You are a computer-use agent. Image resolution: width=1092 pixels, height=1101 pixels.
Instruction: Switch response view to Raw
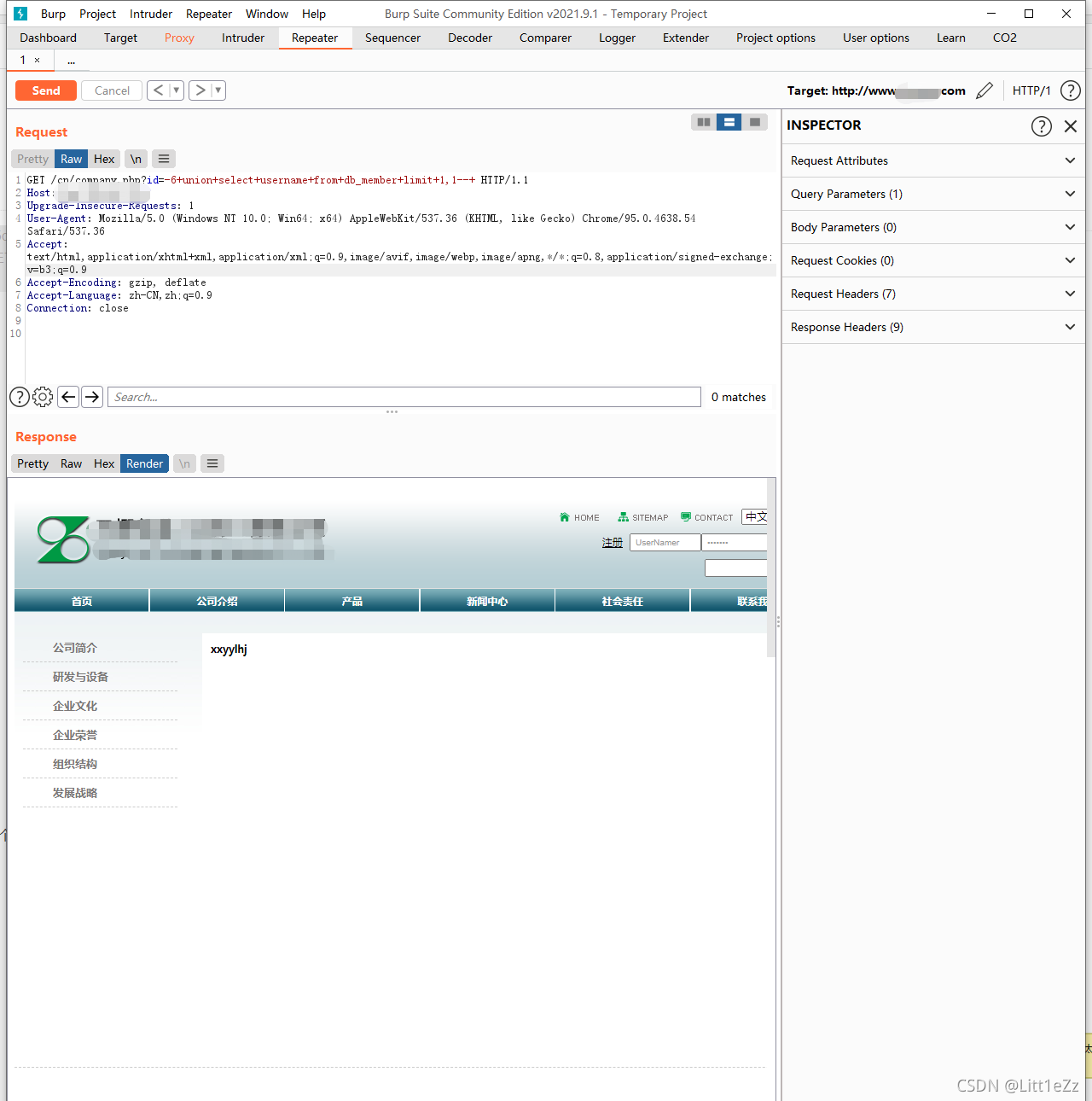click(72, 463)
